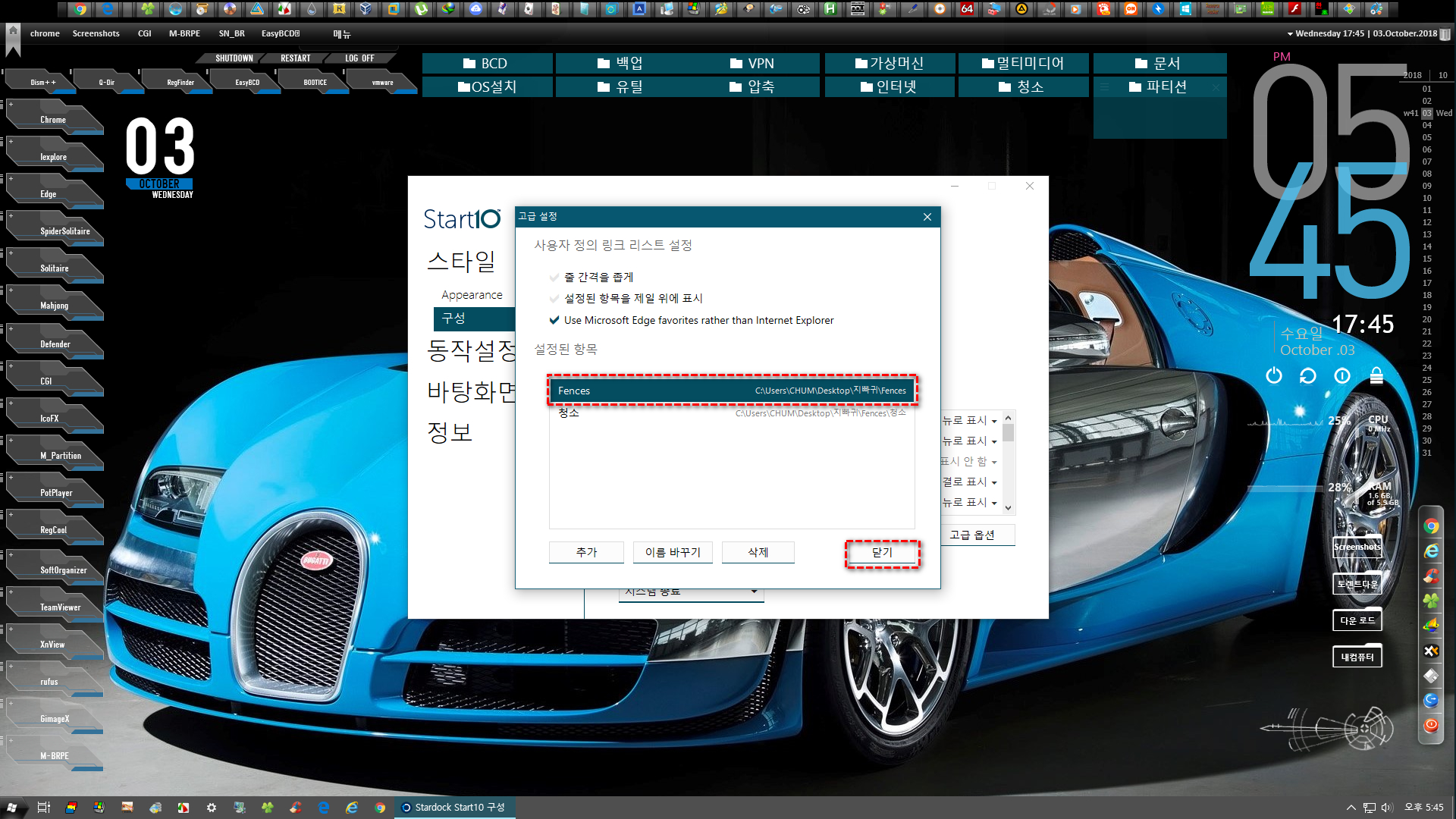Open the PotPlayer desktop shortcut
The image size is (1456, 819).
56,491
